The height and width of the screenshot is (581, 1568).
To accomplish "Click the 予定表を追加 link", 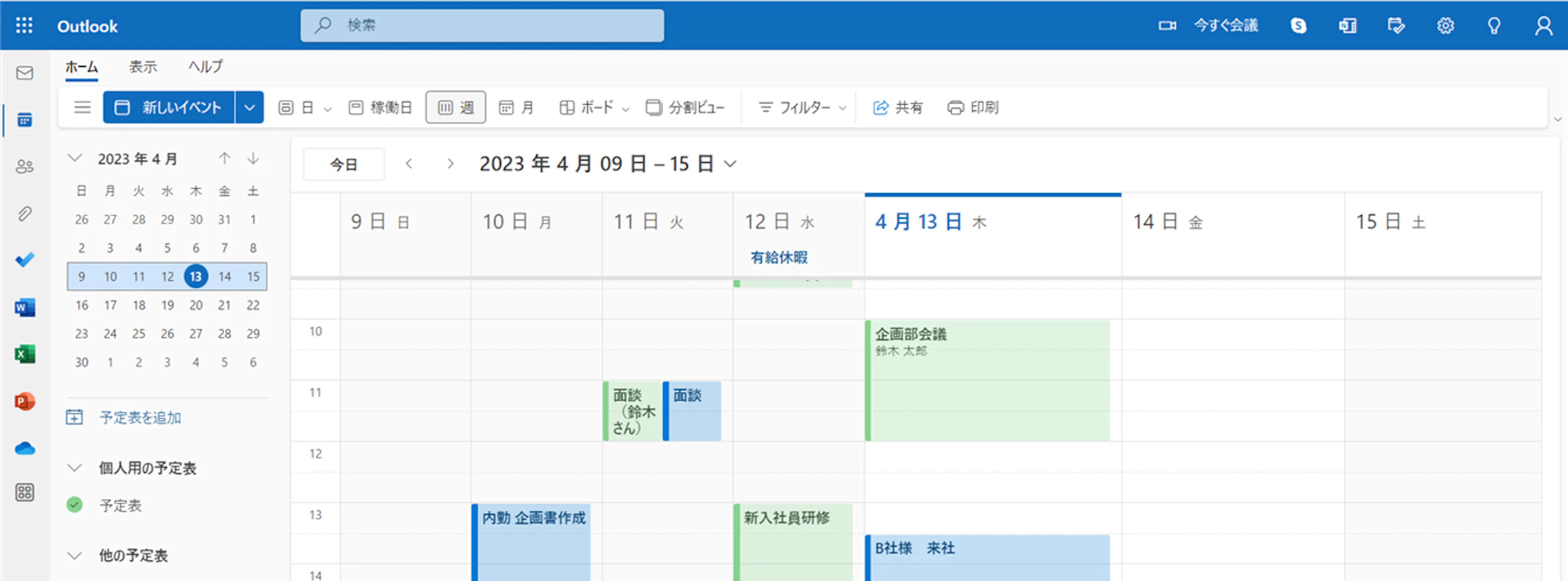I will pos(139,417).
